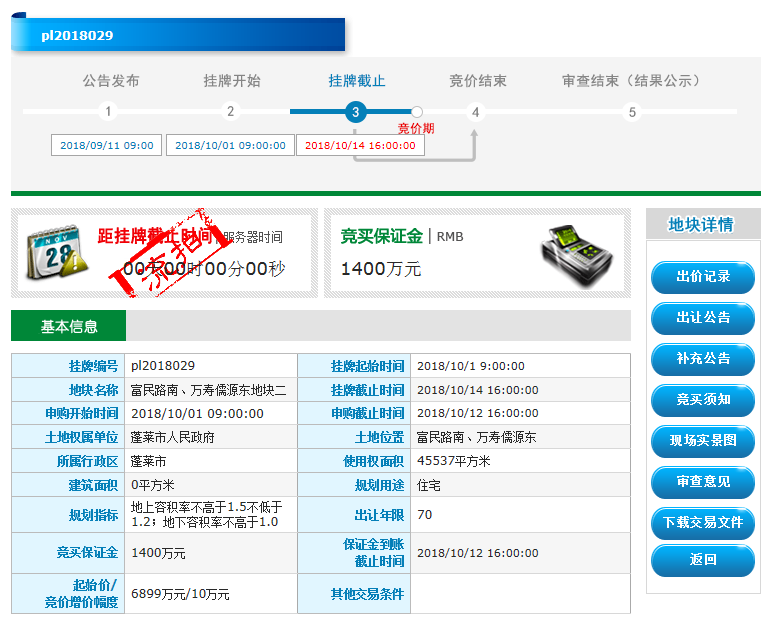Open the 出让公告 announcement

click(x=703, y=318)
